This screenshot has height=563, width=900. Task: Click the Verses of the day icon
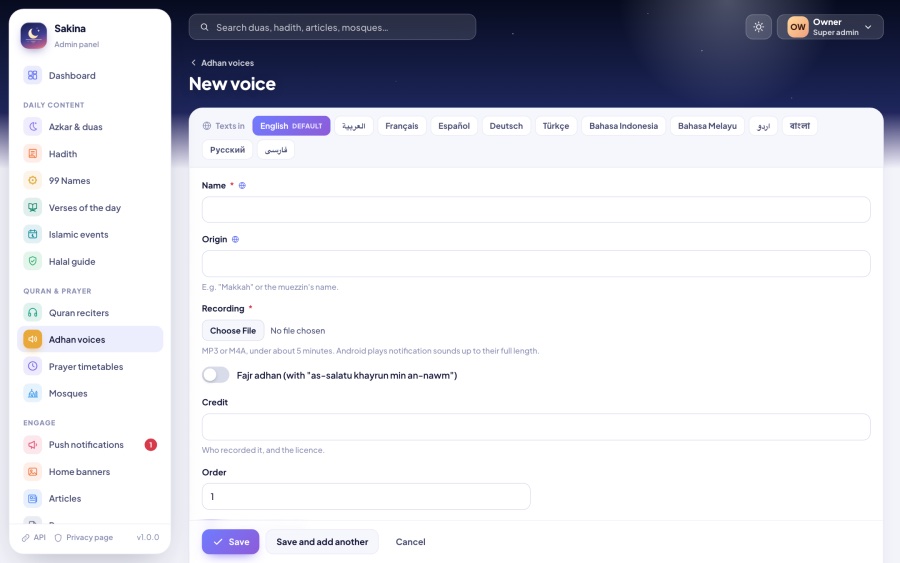point(33,207)
